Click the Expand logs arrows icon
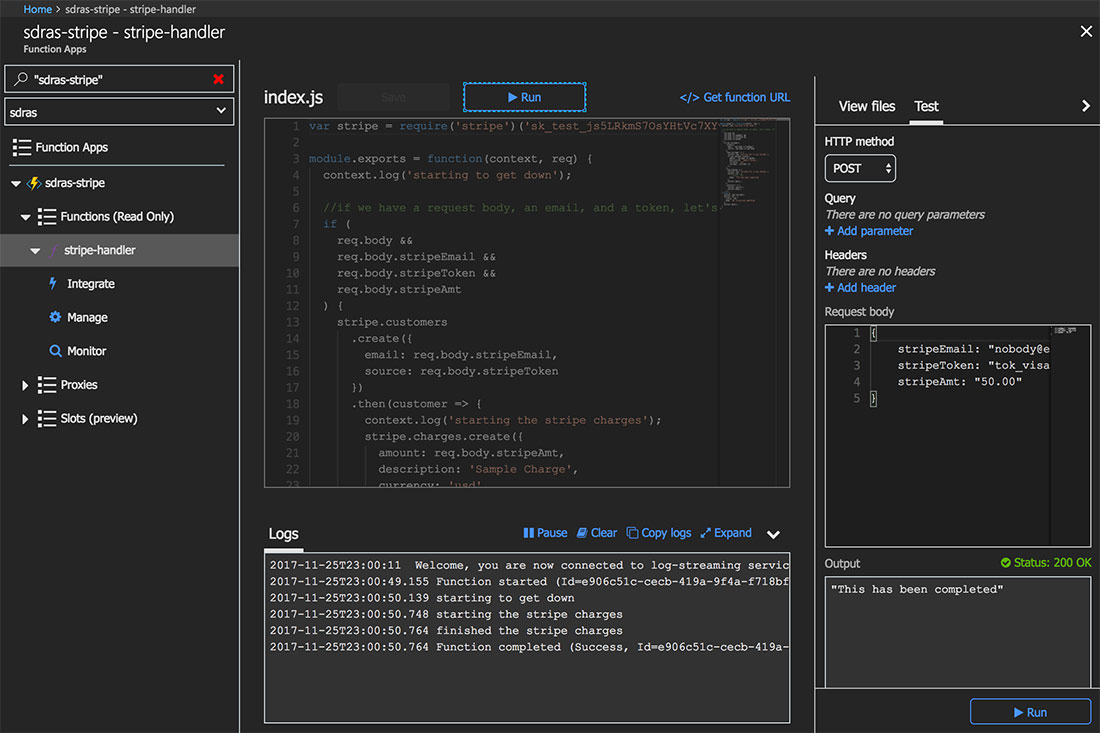 tap(706, 533)
